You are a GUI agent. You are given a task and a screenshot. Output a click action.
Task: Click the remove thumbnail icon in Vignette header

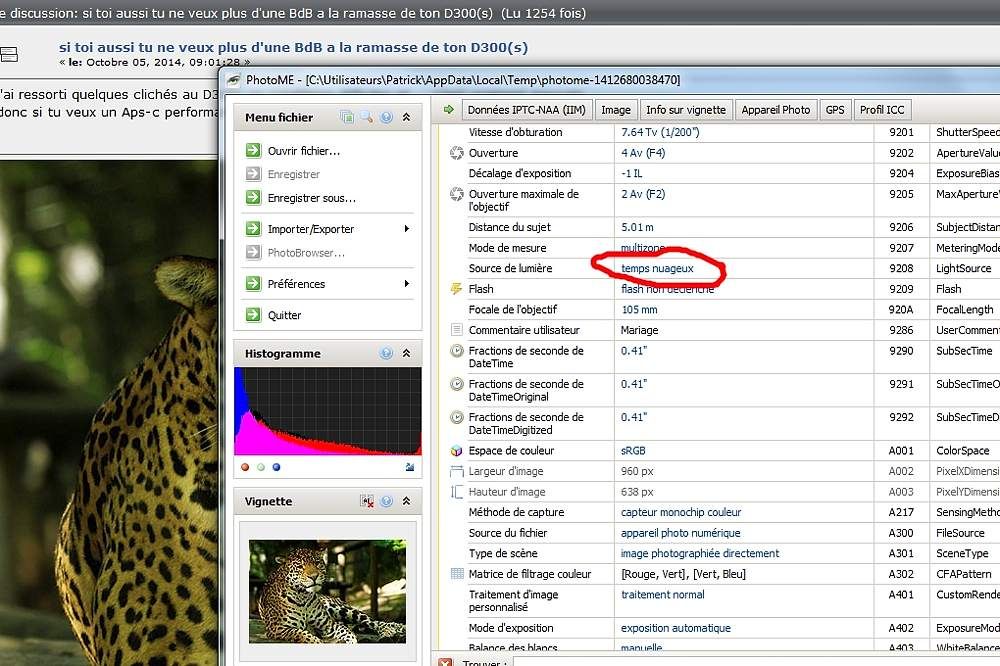[x=367, y=501]
